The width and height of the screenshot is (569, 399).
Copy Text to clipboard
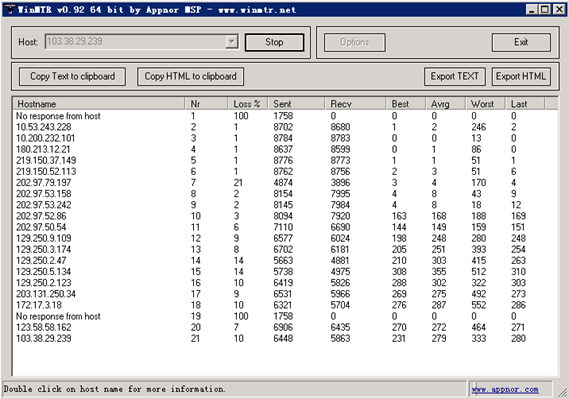(x=72, y=77)
